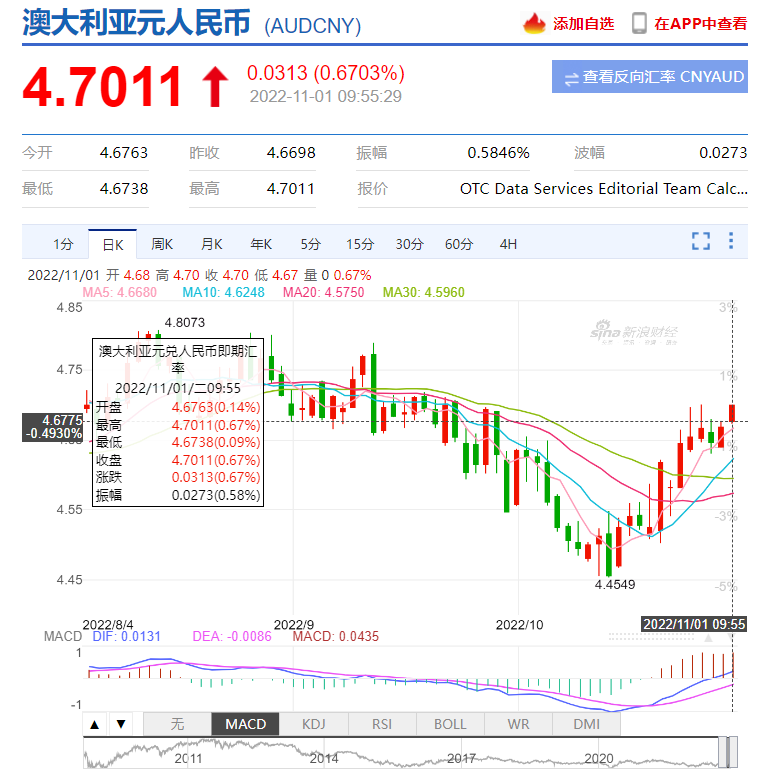Switch the indicator to KDJ
Screen dimensions: 763x770
(x=314, y=724)
